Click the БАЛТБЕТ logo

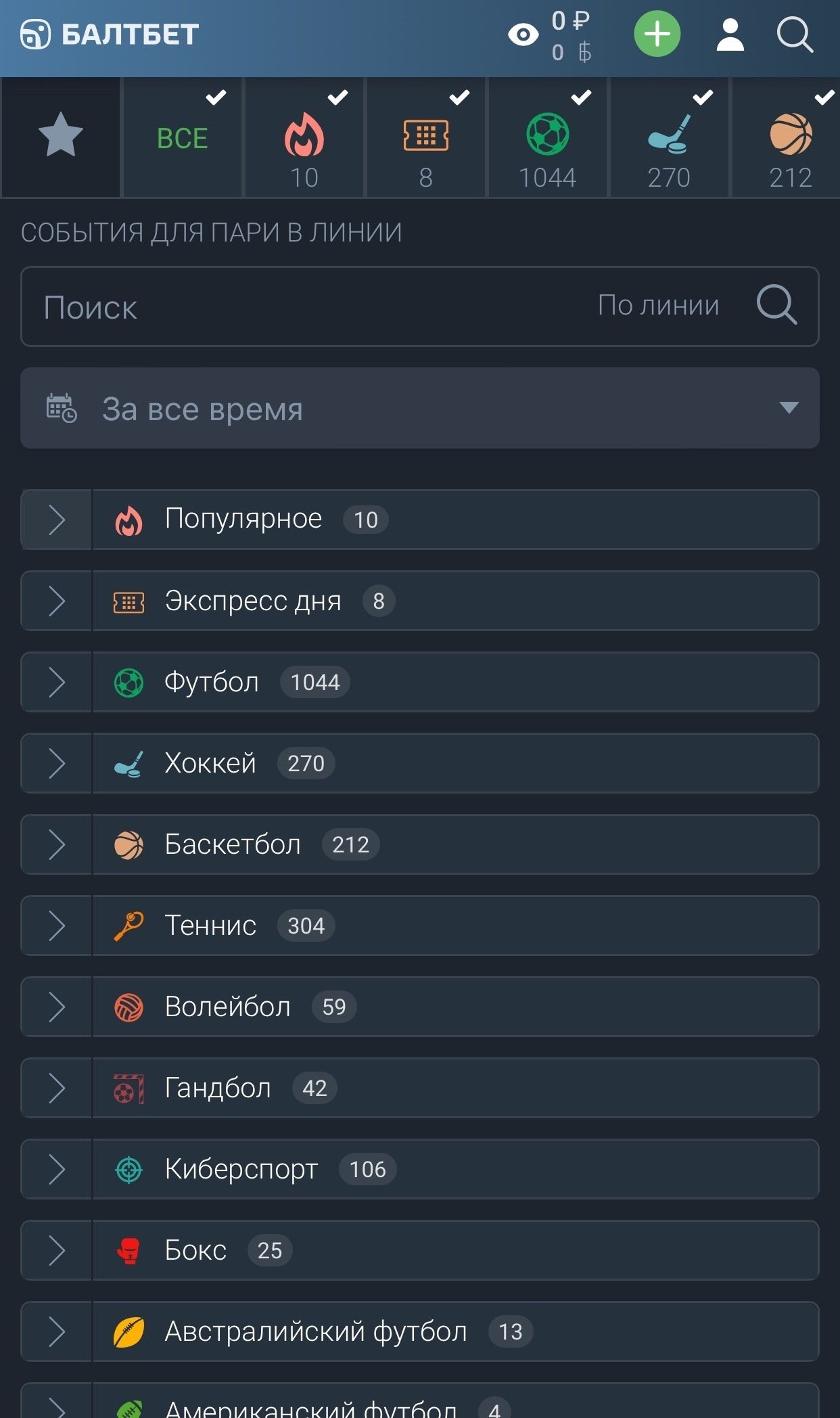pyautogui.click(x=110, y=35)
